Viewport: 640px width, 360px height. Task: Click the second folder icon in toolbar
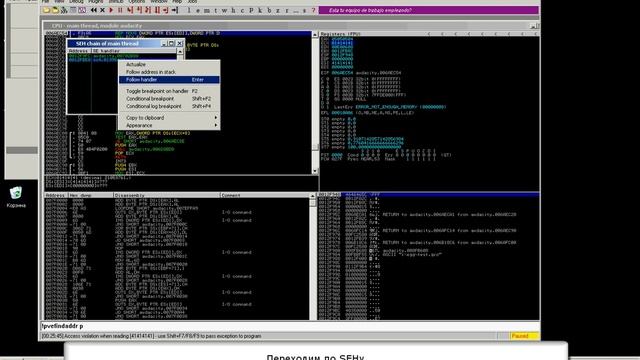(55, 10)
